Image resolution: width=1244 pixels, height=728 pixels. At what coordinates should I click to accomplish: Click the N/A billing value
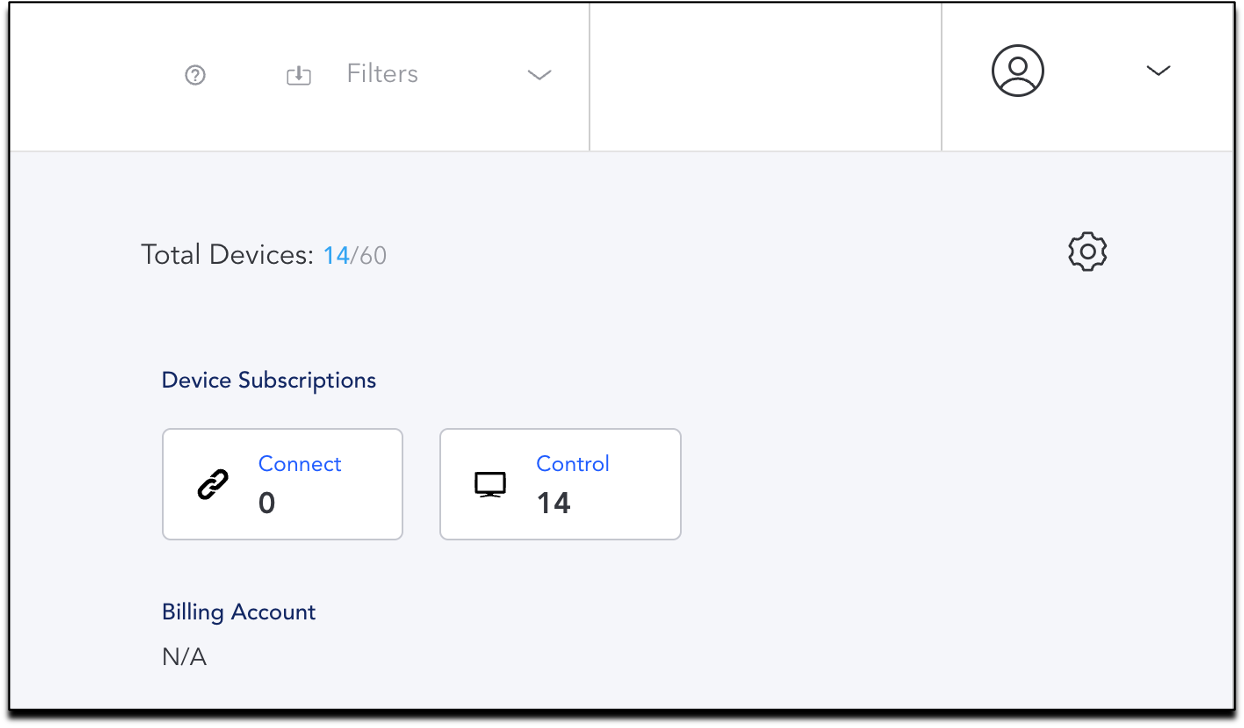point(184,658)
